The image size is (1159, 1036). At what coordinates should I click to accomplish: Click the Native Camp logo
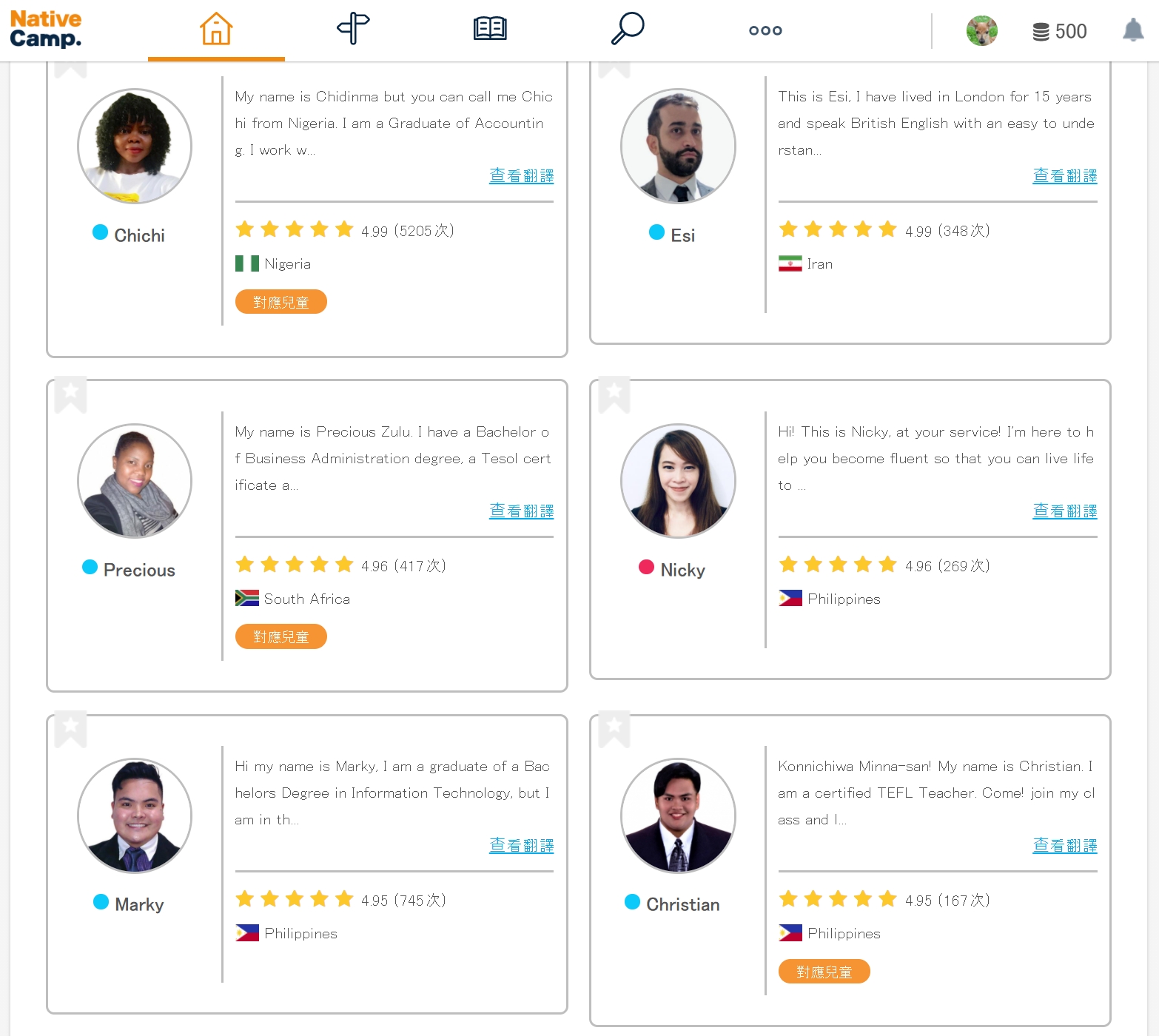[46, 29]
